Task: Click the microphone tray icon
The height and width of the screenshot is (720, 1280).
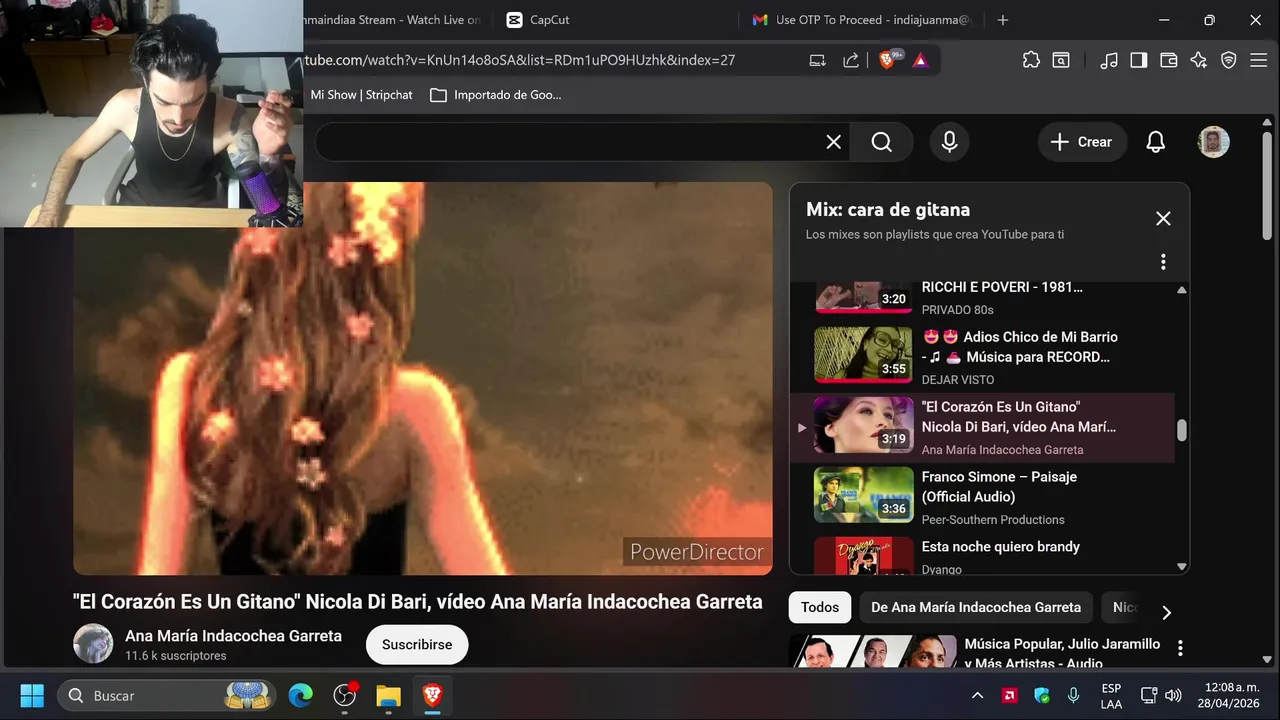Action: [1073, 695]
